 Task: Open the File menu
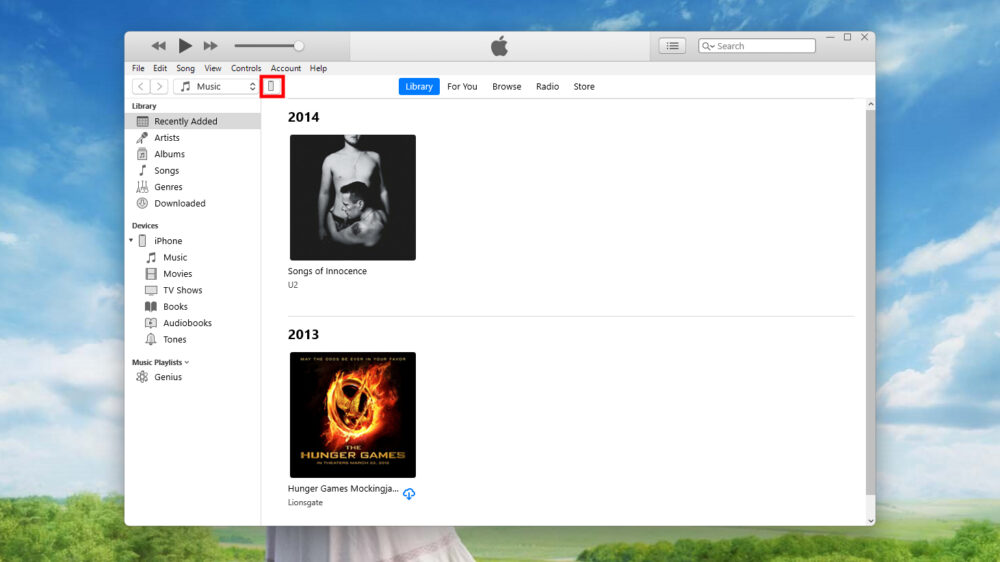click(138, 68)
